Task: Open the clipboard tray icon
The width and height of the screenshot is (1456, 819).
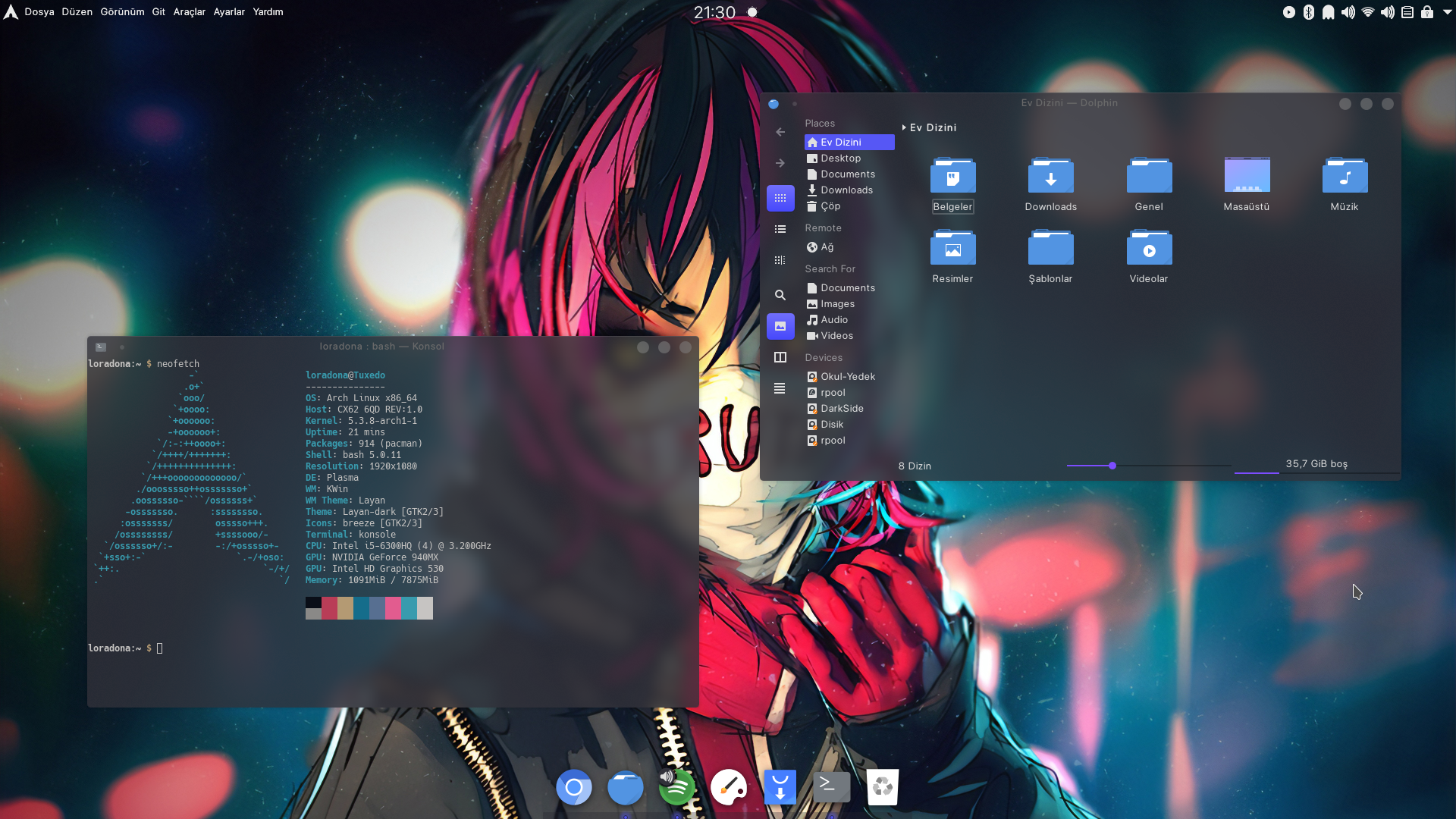Action: [1407, 12]
